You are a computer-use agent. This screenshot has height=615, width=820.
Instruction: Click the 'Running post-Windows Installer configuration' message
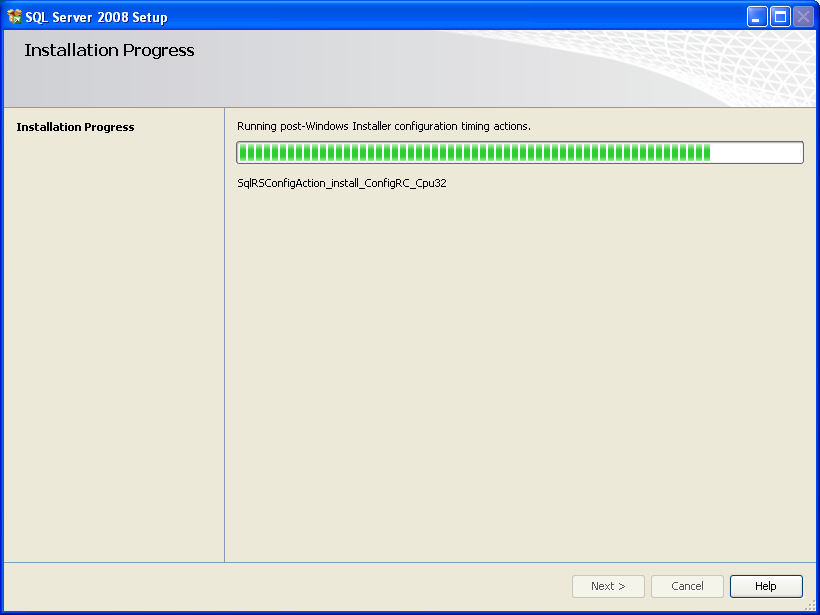(x=384, y=126)
